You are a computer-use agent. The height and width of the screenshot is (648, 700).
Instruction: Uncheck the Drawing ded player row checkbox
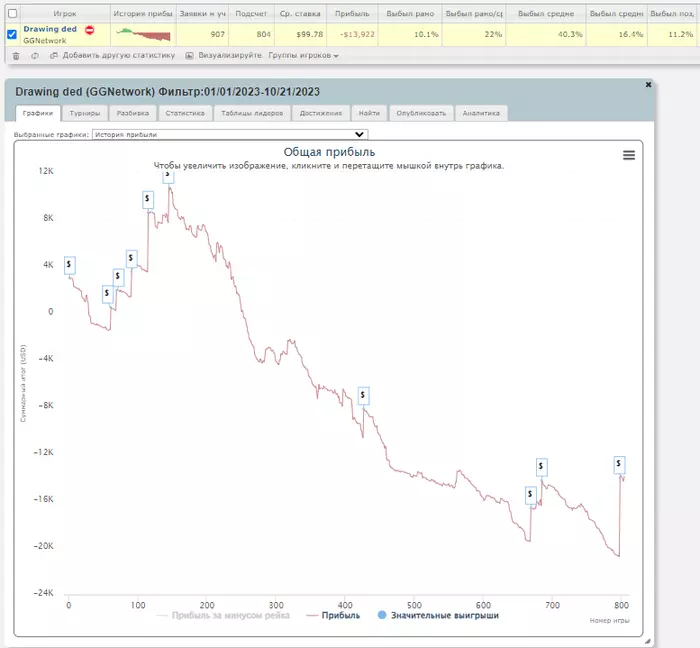click(x=12, y=34)
